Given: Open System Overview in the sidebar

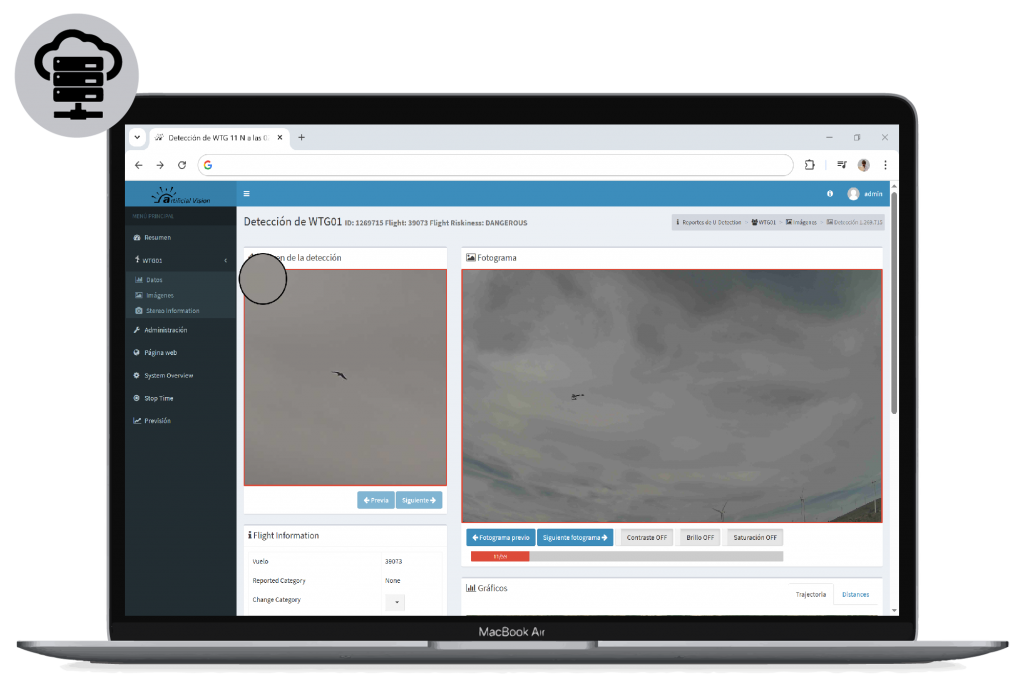Looking at the screenshot, I should pos(168,375).
